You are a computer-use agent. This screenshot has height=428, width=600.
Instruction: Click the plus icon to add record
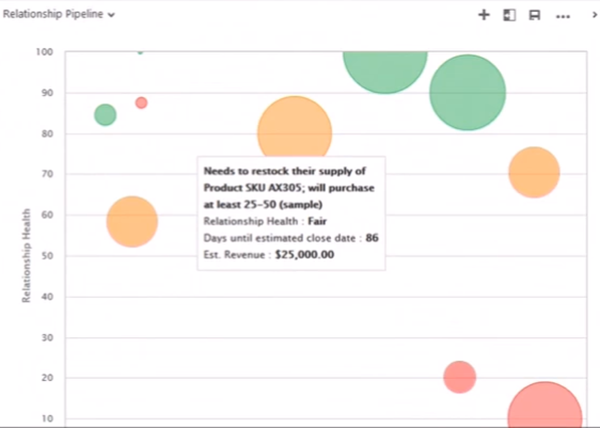point(484,15)
